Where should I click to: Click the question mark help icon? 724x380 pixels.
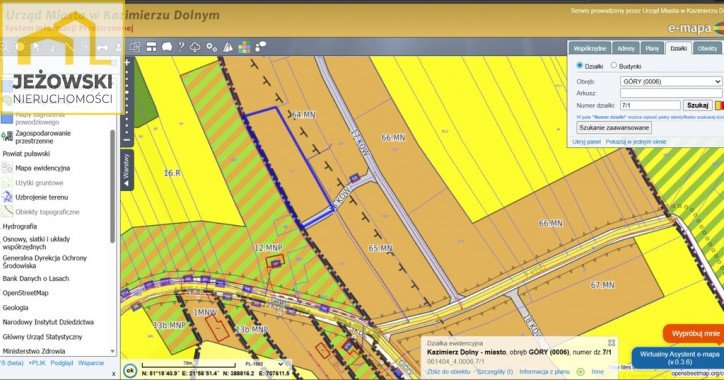click(181, 46)
